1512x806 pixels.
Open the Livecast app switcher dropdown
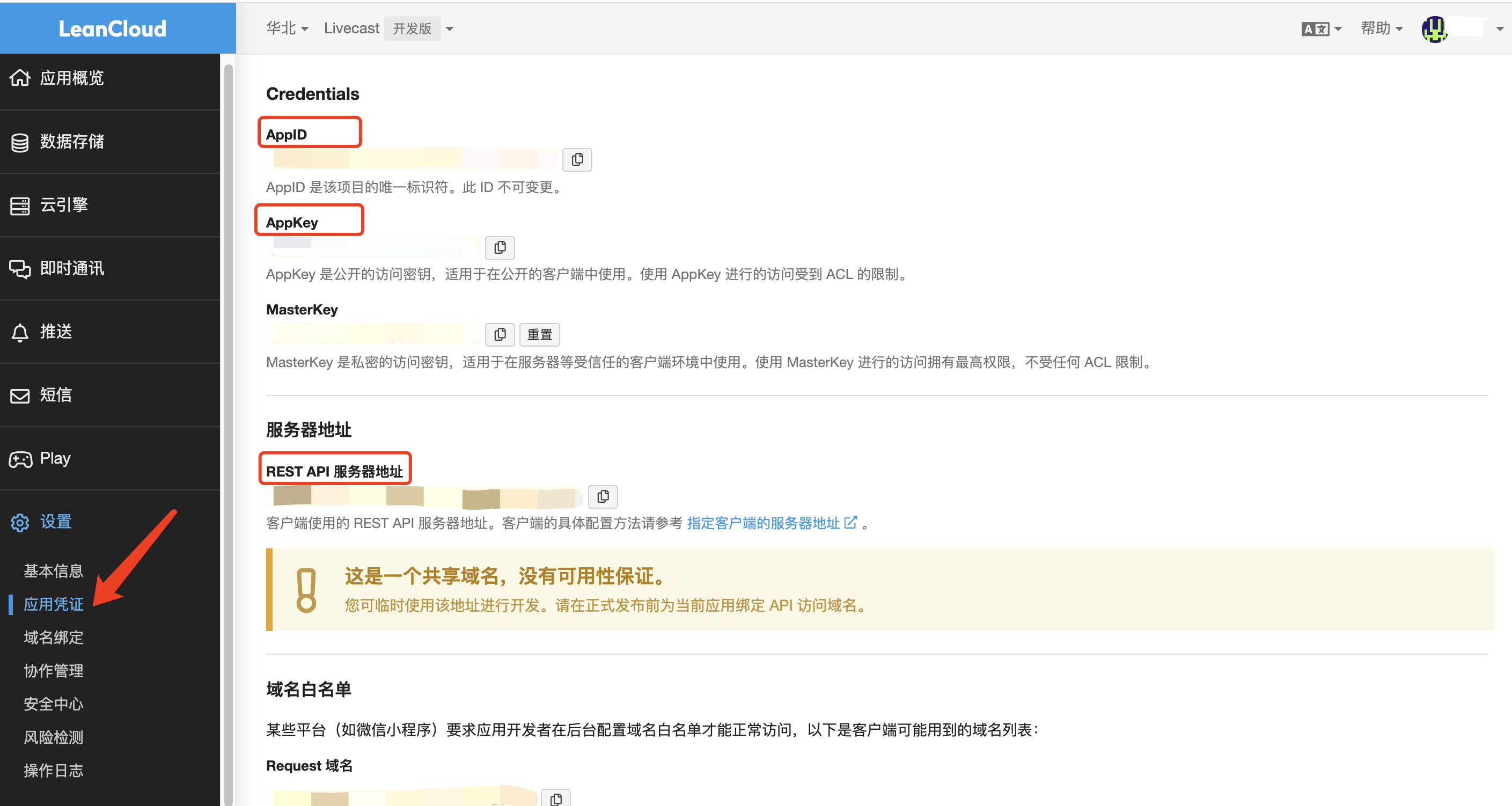point(450,29)
